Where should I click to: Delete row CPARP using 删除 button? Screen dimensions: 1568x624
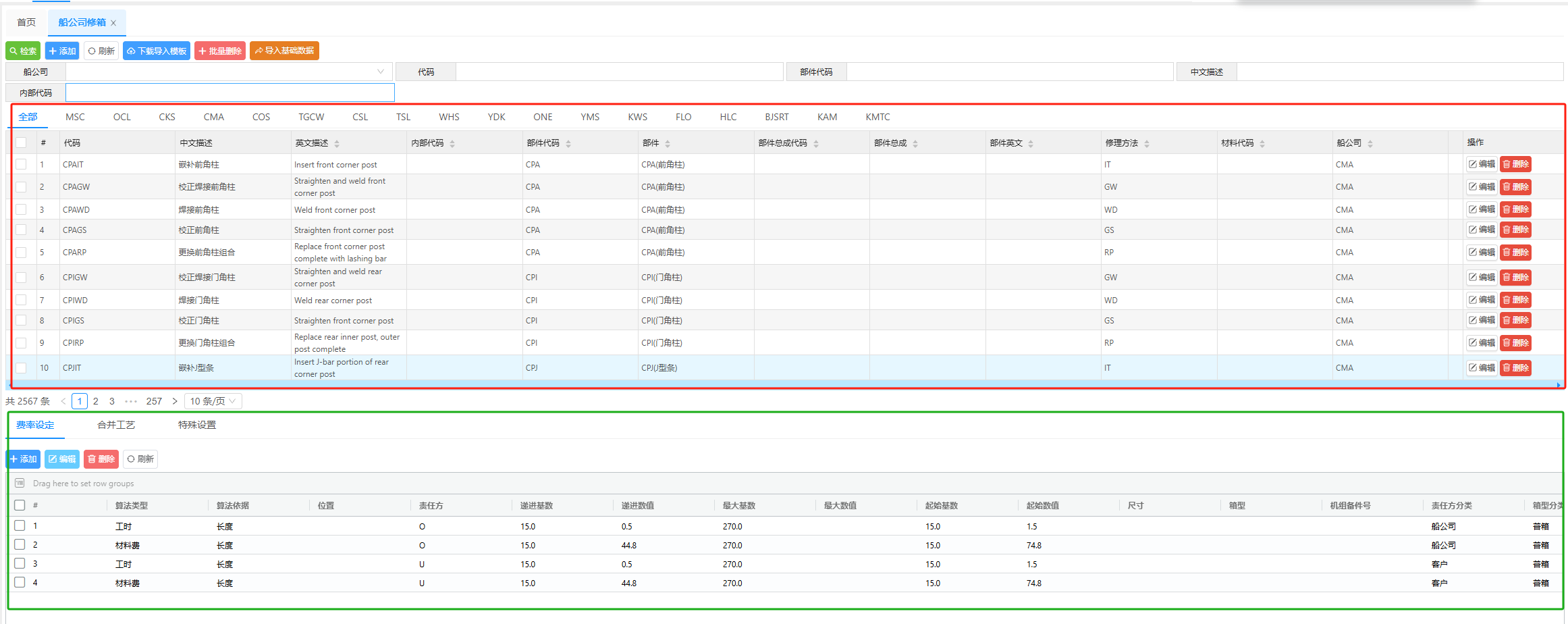(1515, 253)
